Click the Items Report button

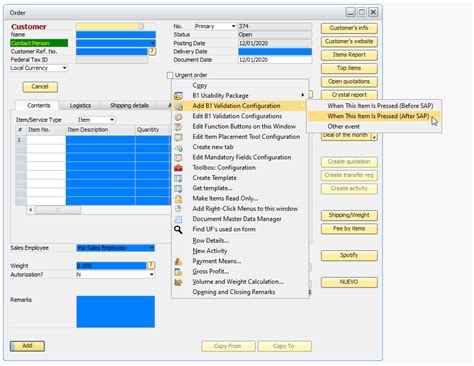click(x=349, y=55)
